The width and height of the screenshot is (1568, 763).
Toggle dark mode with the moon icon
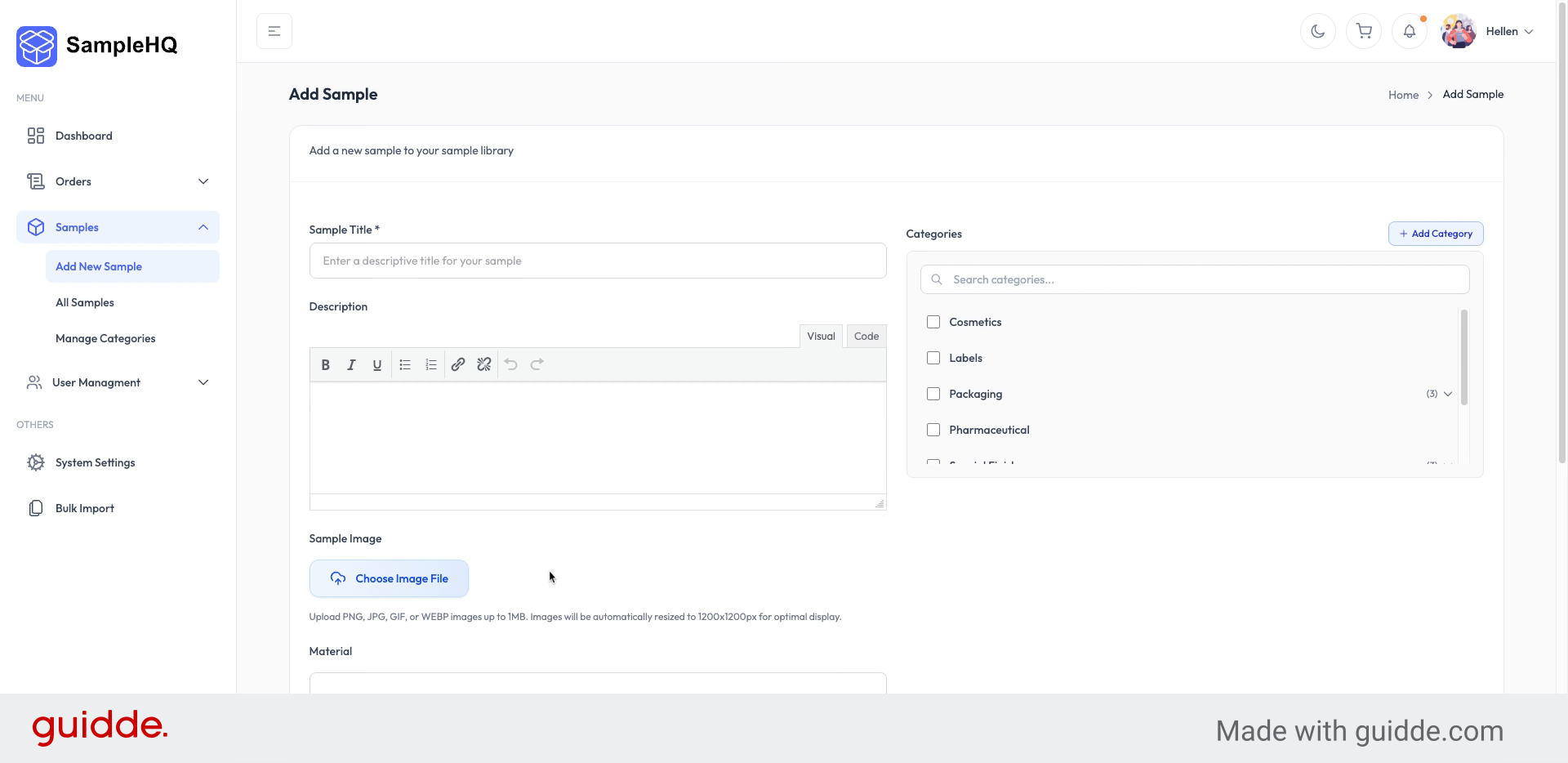[1317, 31]
